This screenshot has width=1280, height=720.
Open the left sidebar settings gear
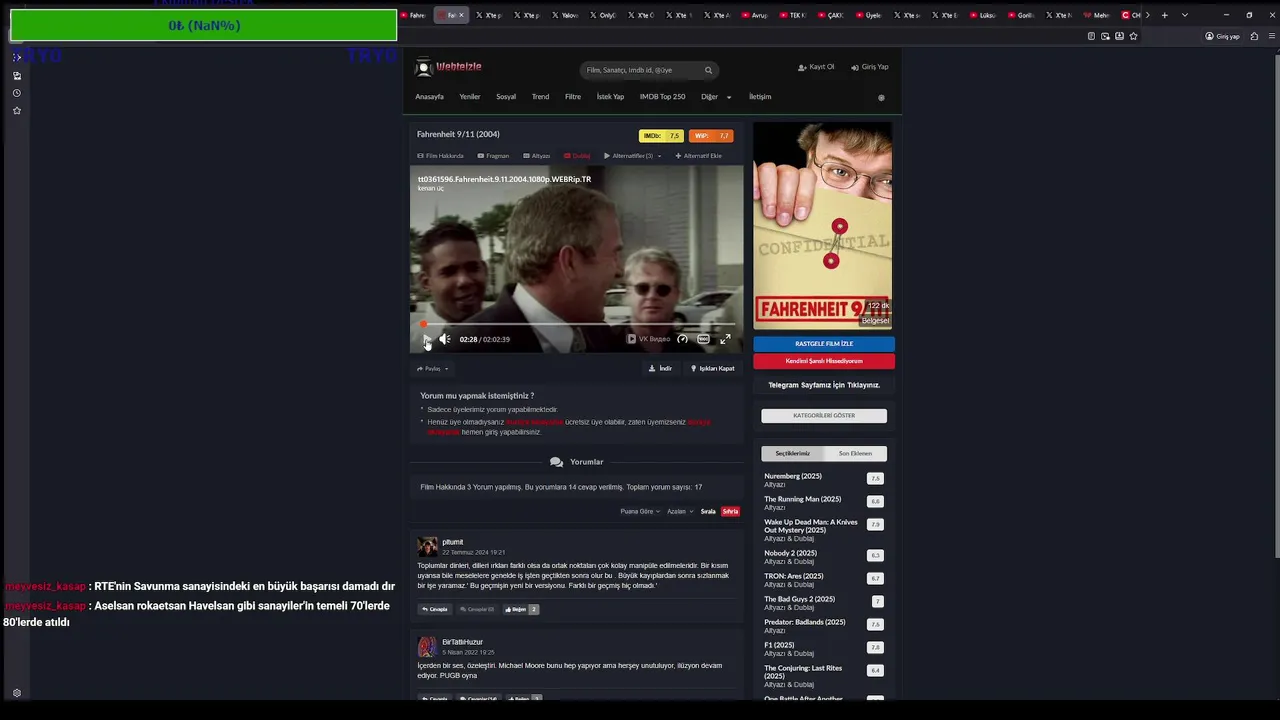17,693
